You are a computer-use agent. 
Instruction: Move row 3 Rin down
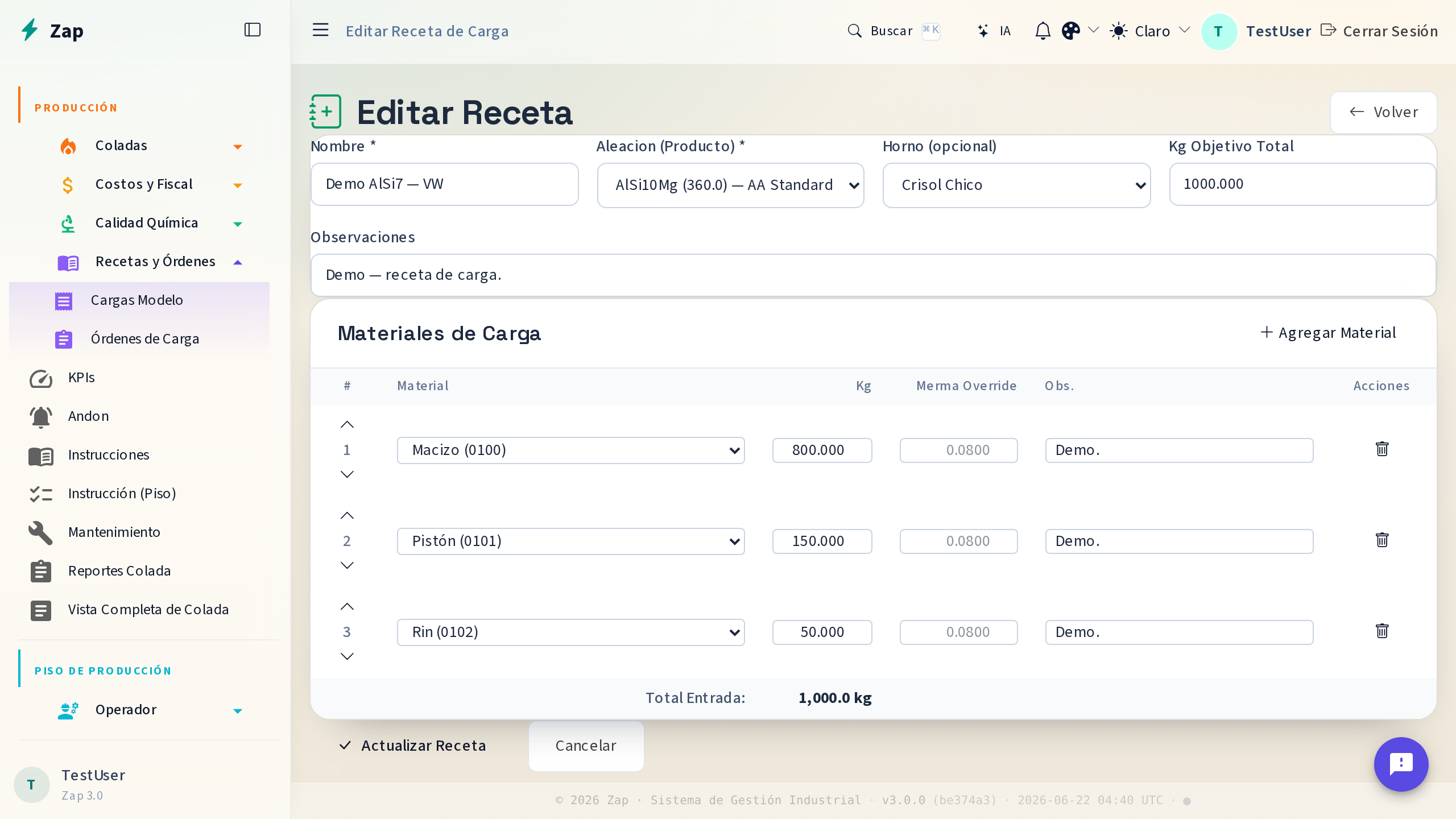click(347, 656)
